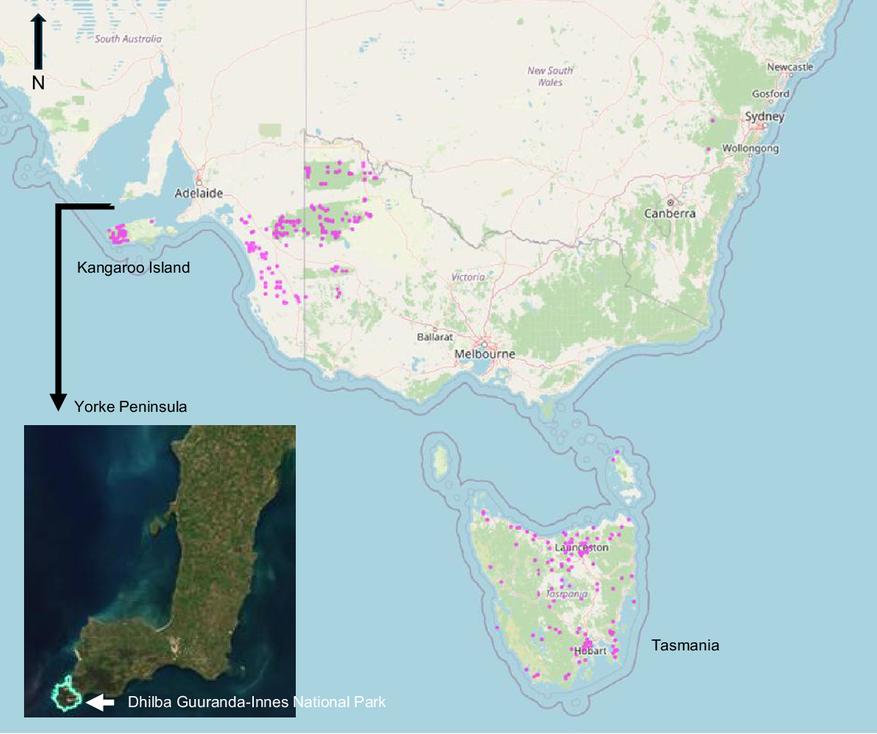The width and height of the screenshot is (877, 734).
Task: Click the Hobart label in Tasmania
Action: click(x=590, y=651)
